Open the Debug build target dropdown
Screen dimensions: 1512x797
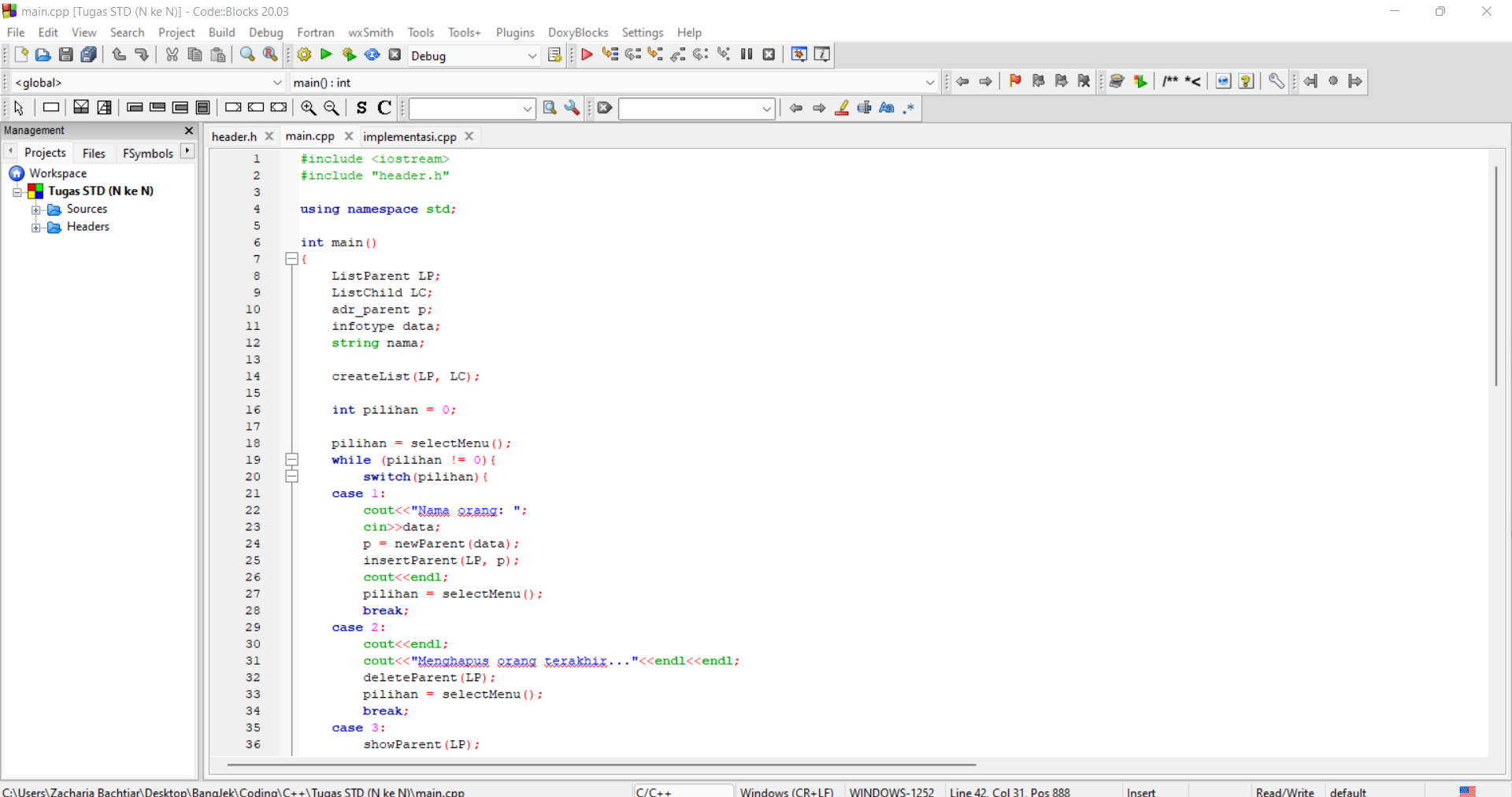coord(532,56)
